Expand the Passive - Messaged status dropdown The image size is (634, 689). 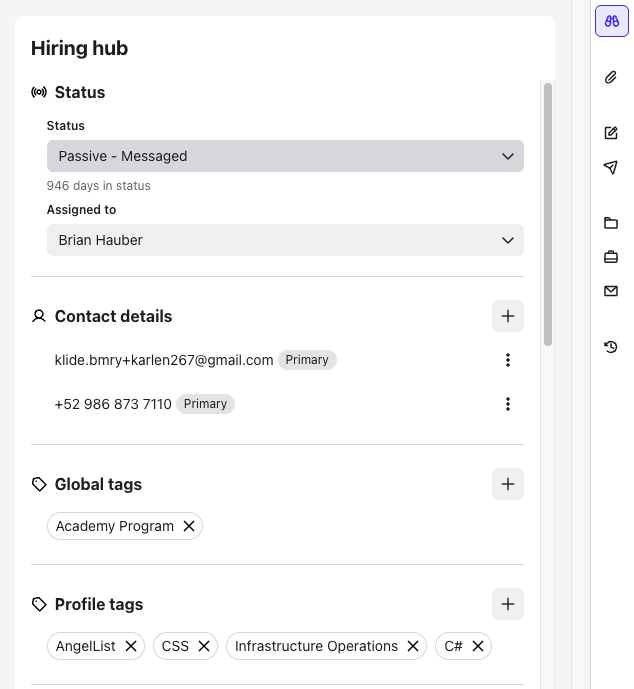285,156
